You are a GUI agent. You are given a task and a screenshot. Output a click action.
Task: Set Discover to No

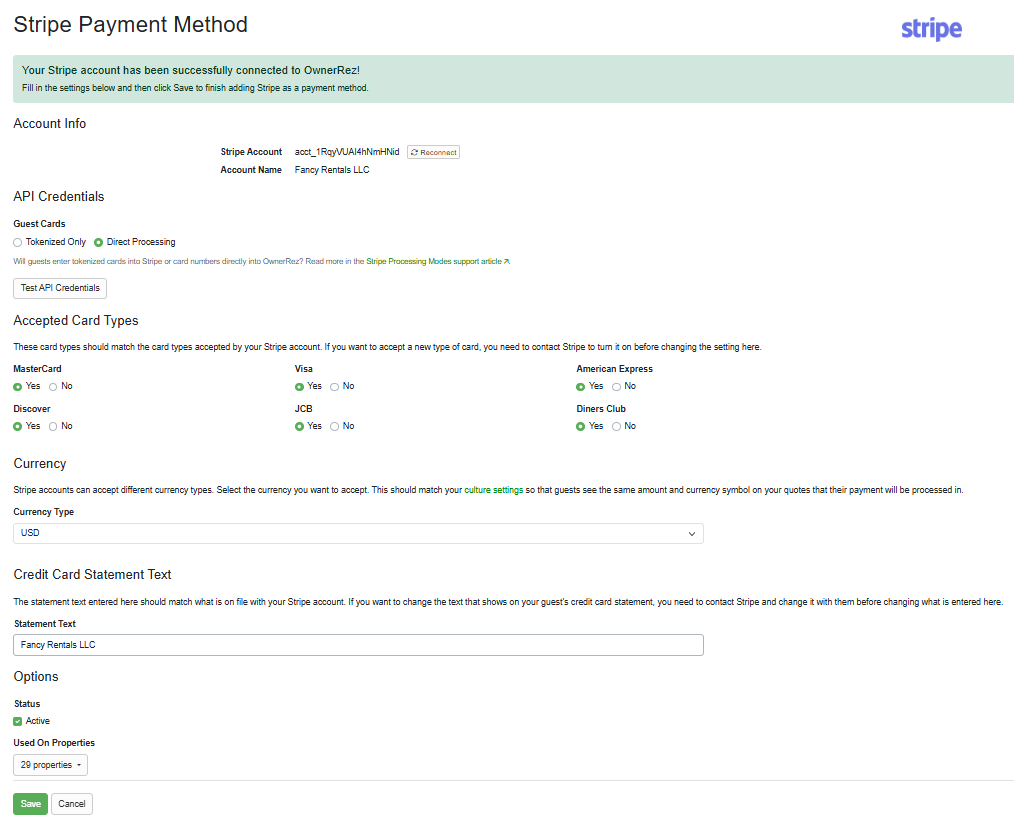(x=53, y=426)
